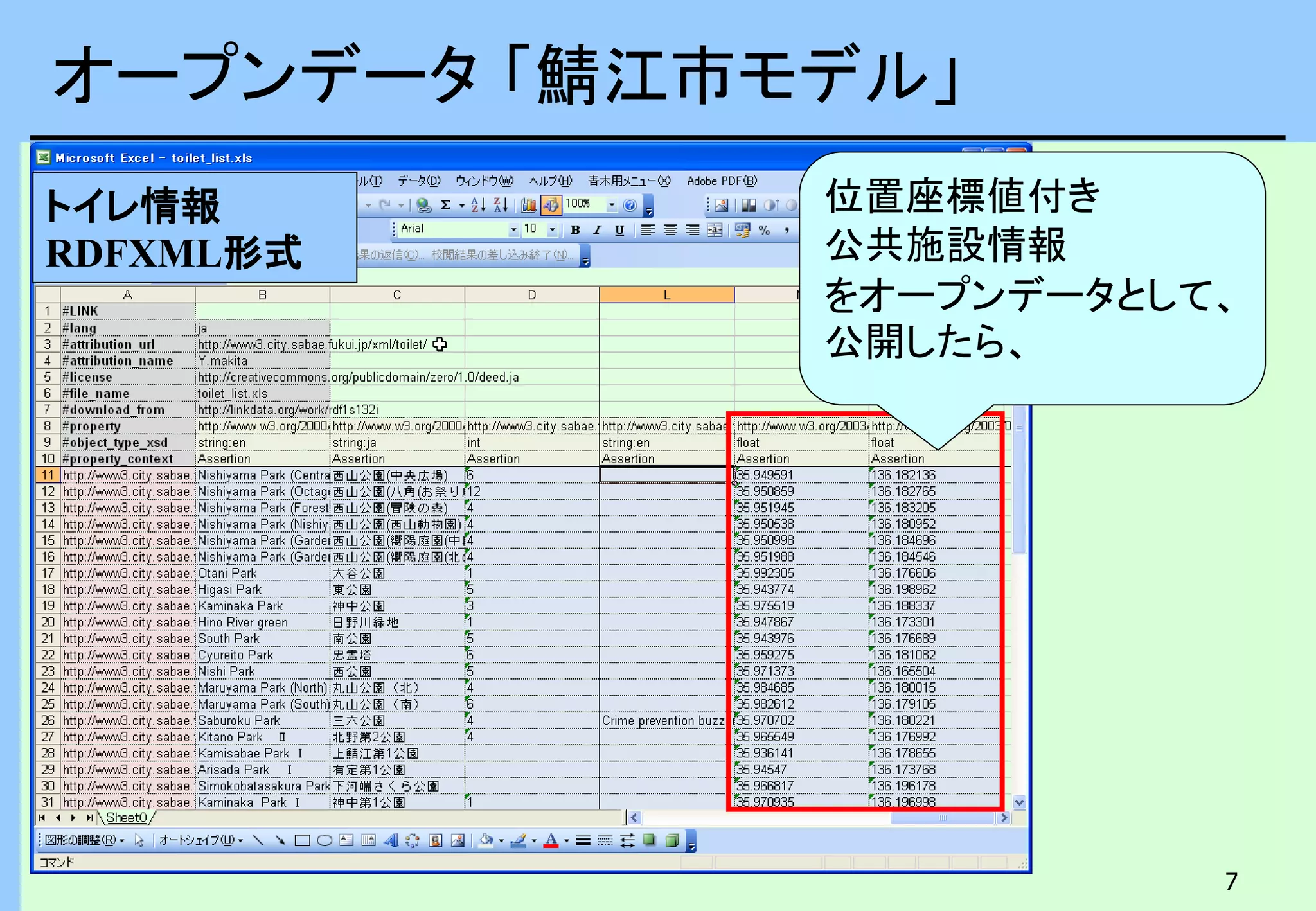This screenshot has width=1316, height=911.
Task: Apply Comma style
Action: coord(787,230)
